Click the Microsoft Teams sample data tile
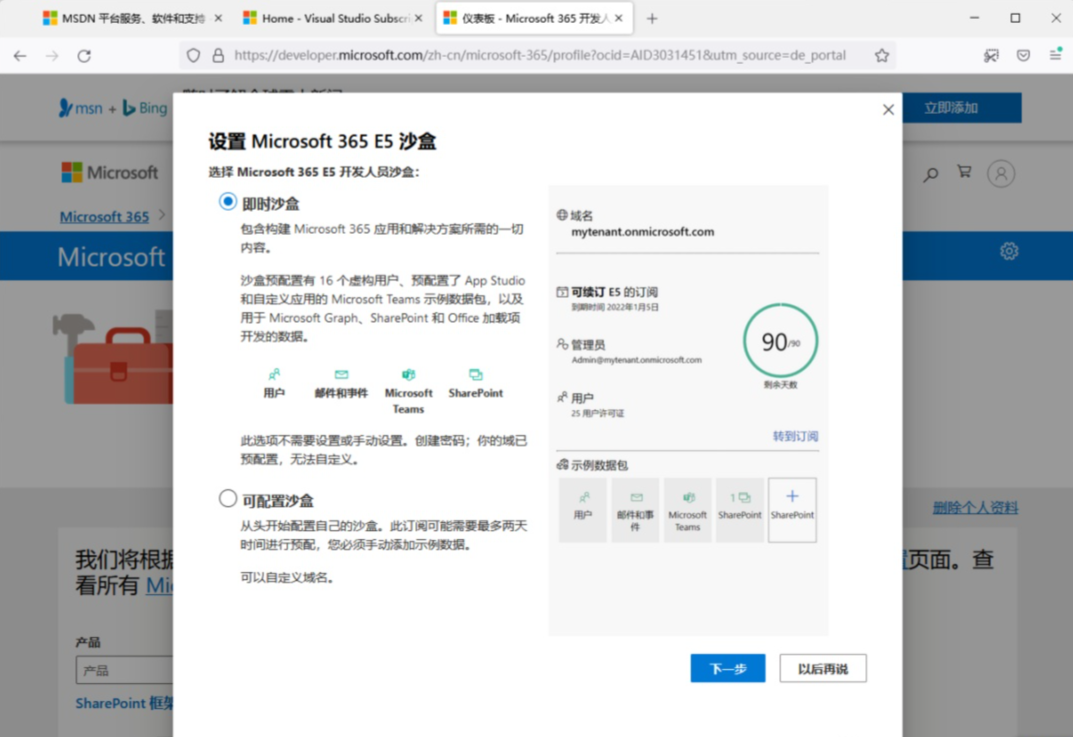Screen dimensions: 1073x737 click(688, 510)
